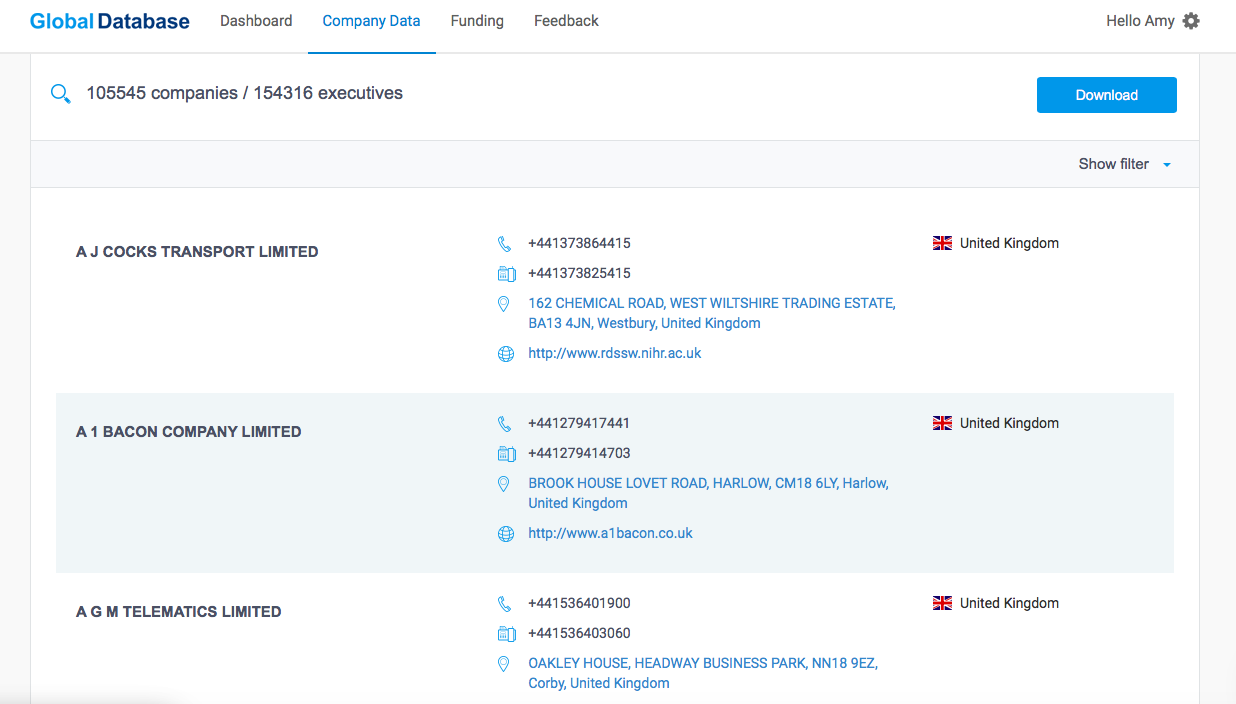The image size is (1236, 704).
Task: Click fax number +441373825415
Action: (x=579, y=273)
